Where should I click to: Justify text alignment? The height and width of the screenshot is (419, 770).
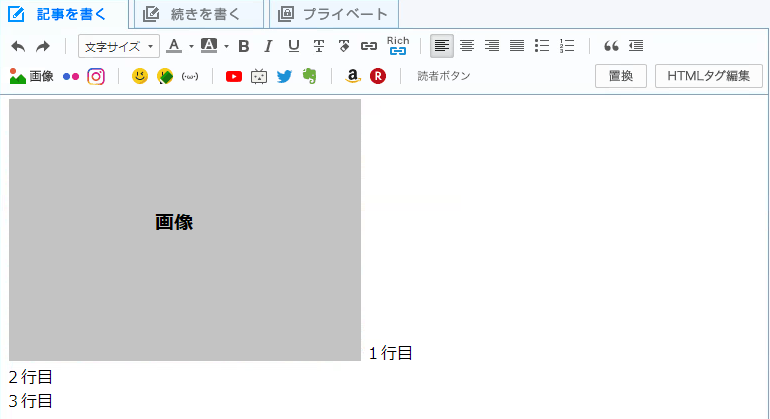[x=517, y=46]
